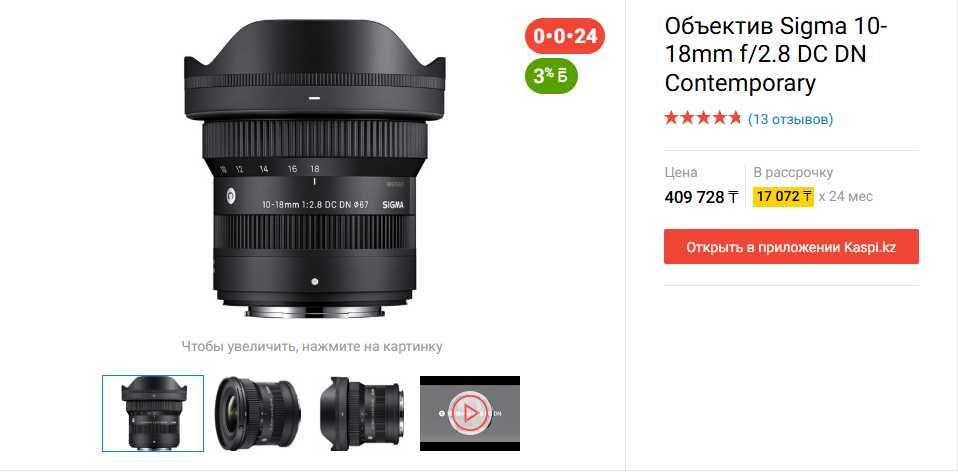Click the red 0·0·24 installment badge

(x=565, y=36)
